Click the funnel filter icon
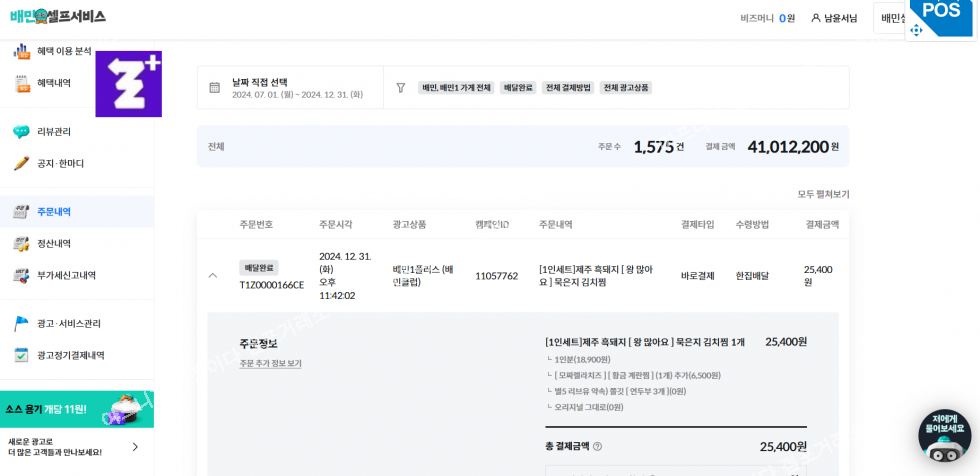 pyautogui.click(x=401, y=88)
